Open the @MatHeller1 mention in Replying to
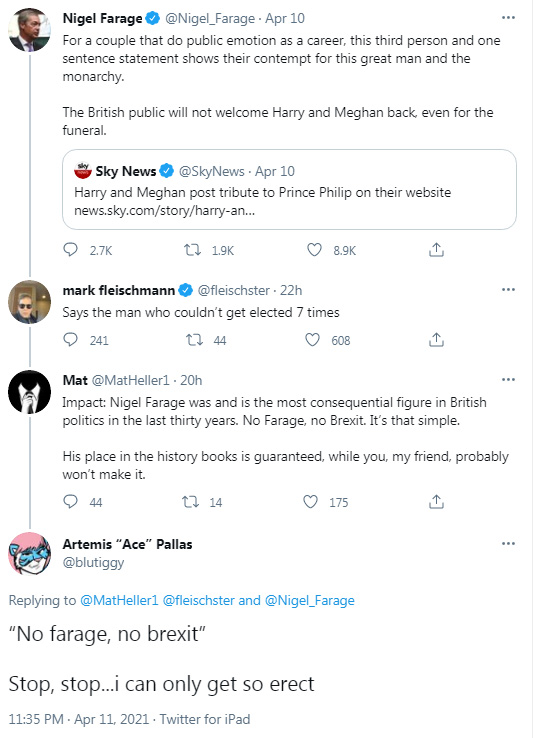541x738 pixels. [119, 600]
